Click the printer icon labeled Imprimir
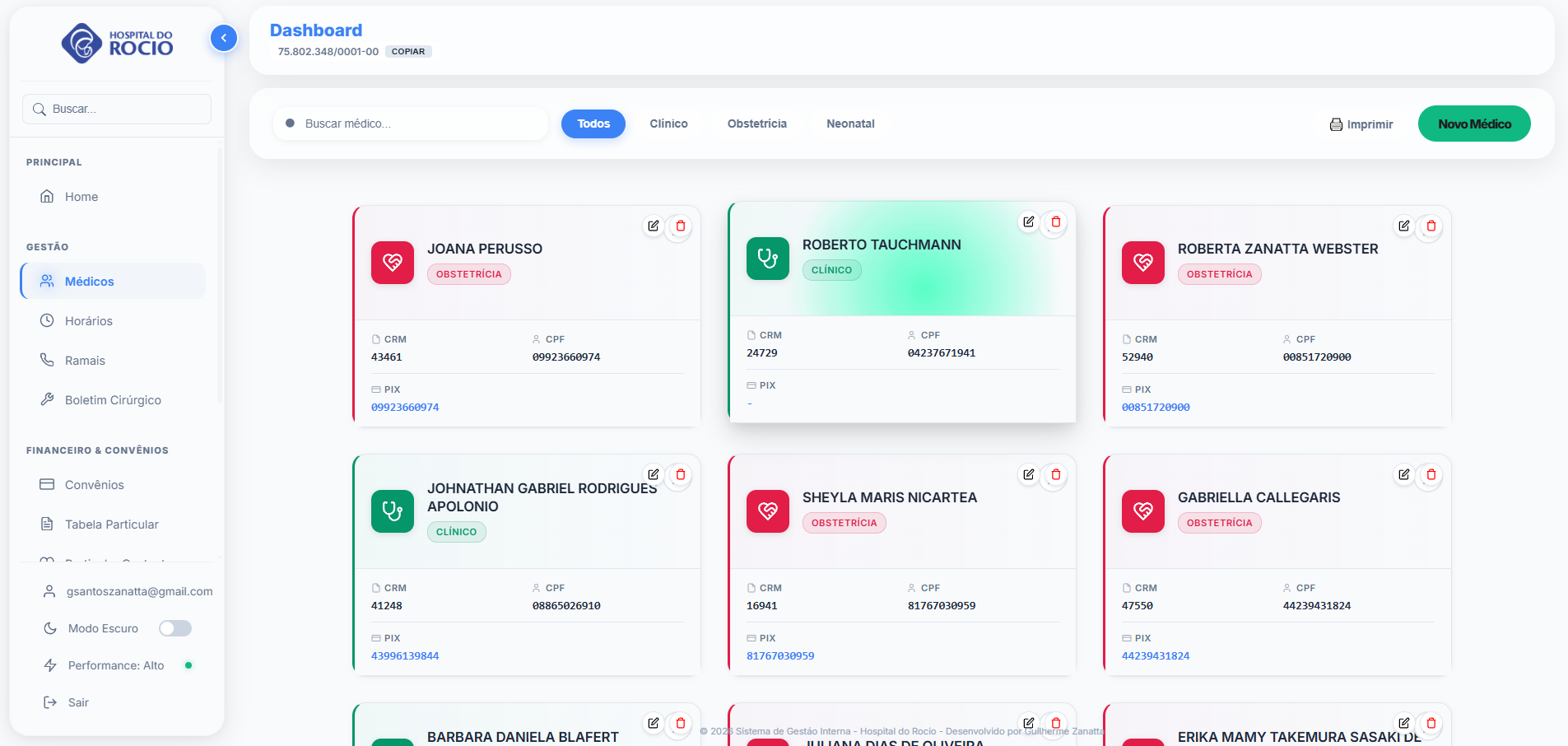This screenshot has height=746, width=1568. point(1336,124)
